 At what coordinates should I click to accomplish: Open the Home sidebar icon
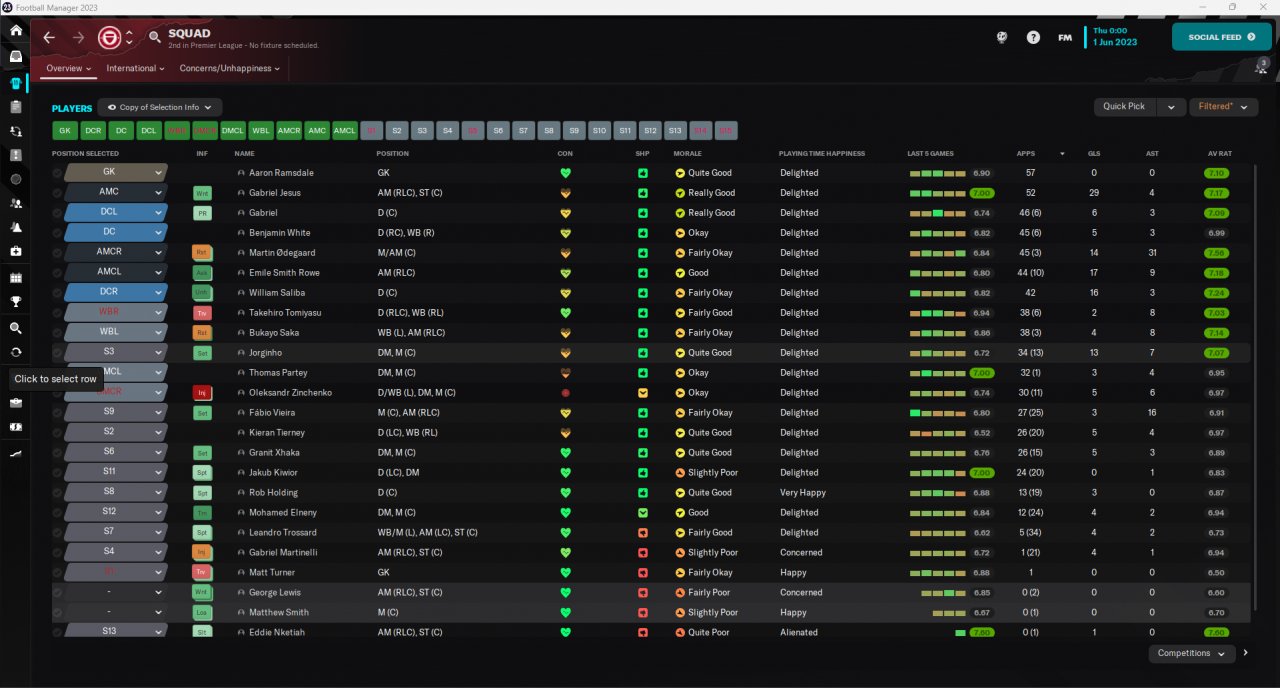point(16,31)
